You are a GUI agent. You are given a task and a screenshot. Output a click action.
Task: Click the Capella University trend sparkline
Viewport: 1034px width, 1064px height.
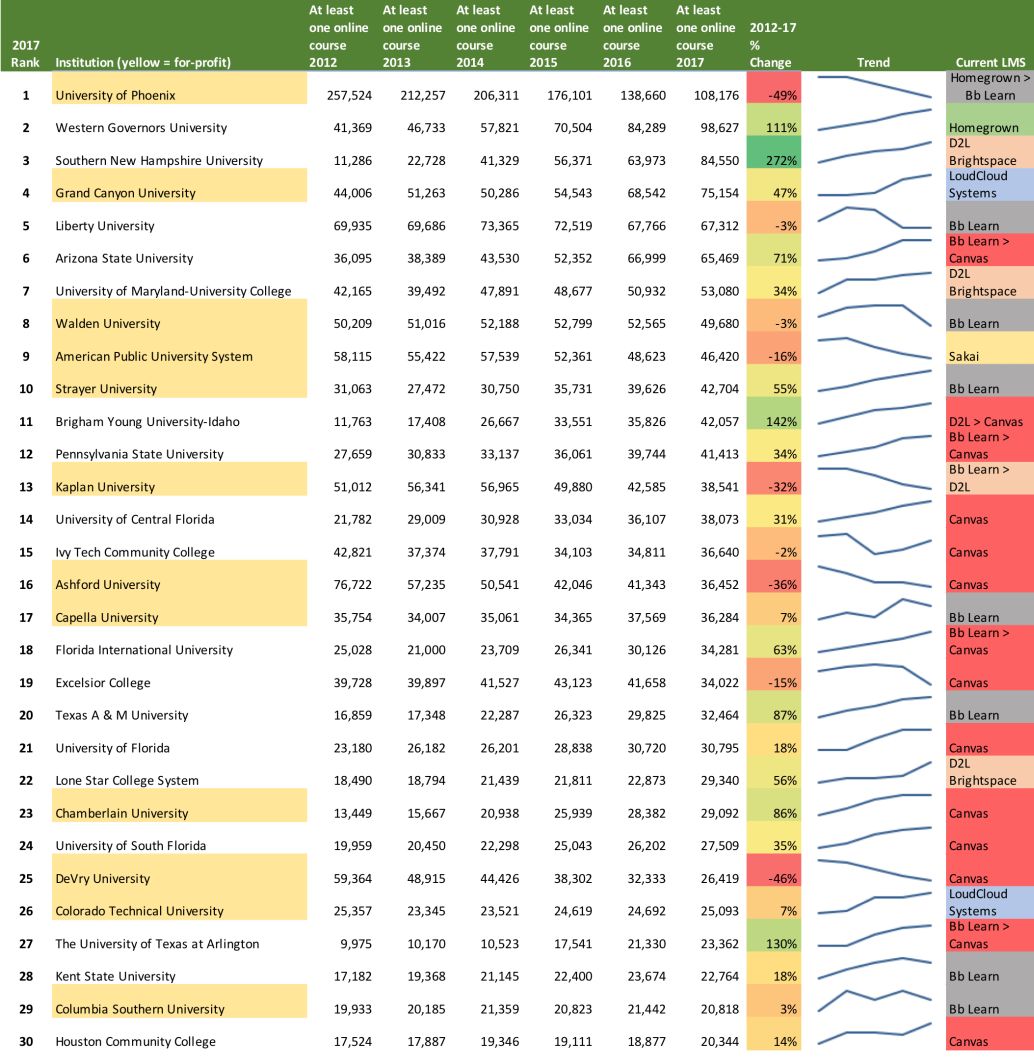coord(874,609)
